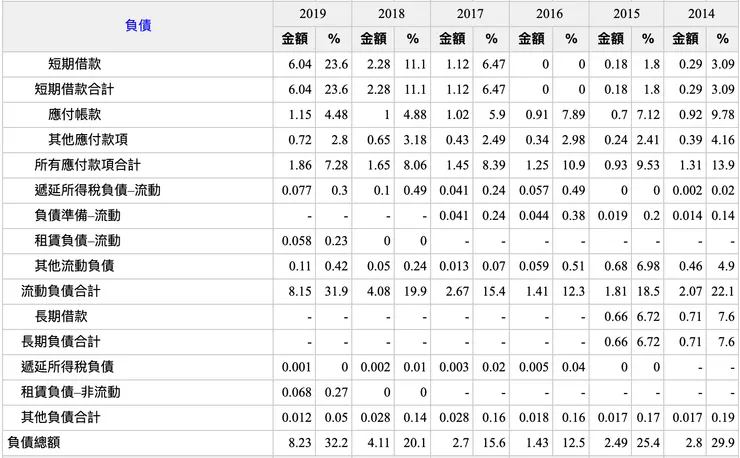Select 2014 其他流動負債 amount 0.46
The width and height of the screenshot is (740, 458).
point(691,266)
